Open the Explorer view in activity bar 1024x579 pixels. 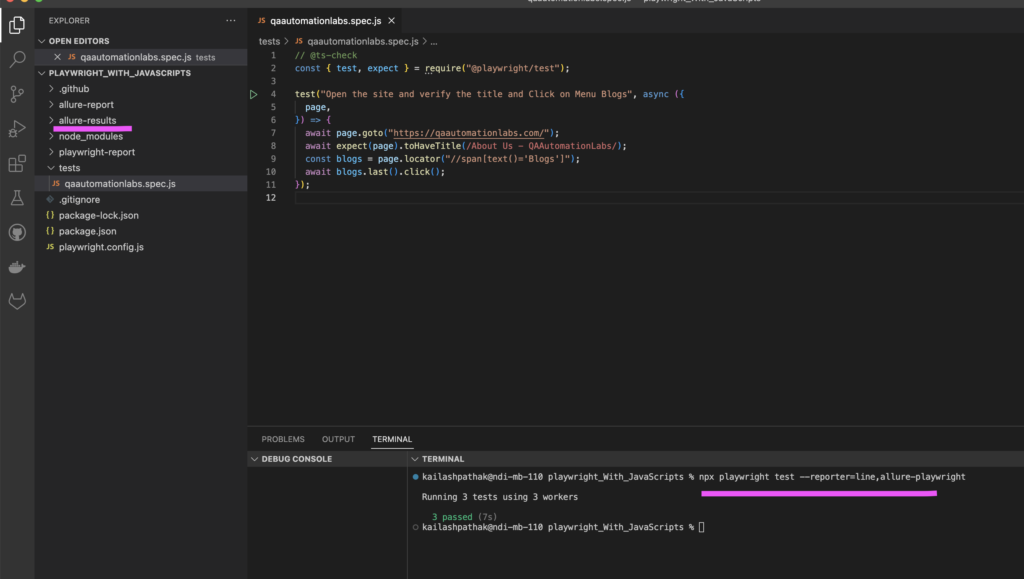[17, 25]
